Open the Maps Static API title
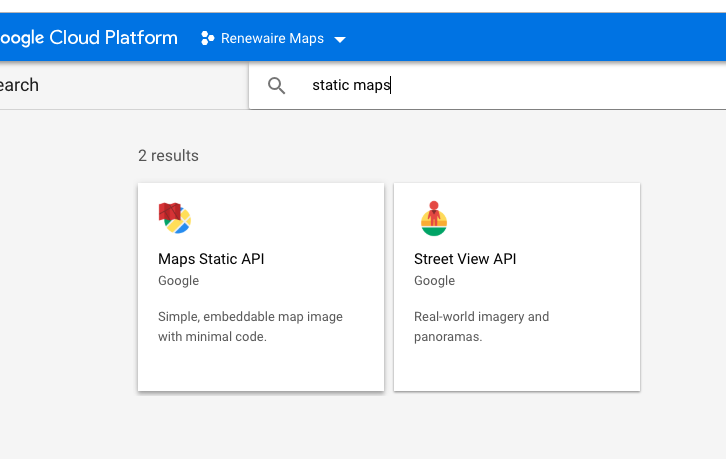Image resolution: width=726 pixels, height=459 pixels. pos(211,259)
